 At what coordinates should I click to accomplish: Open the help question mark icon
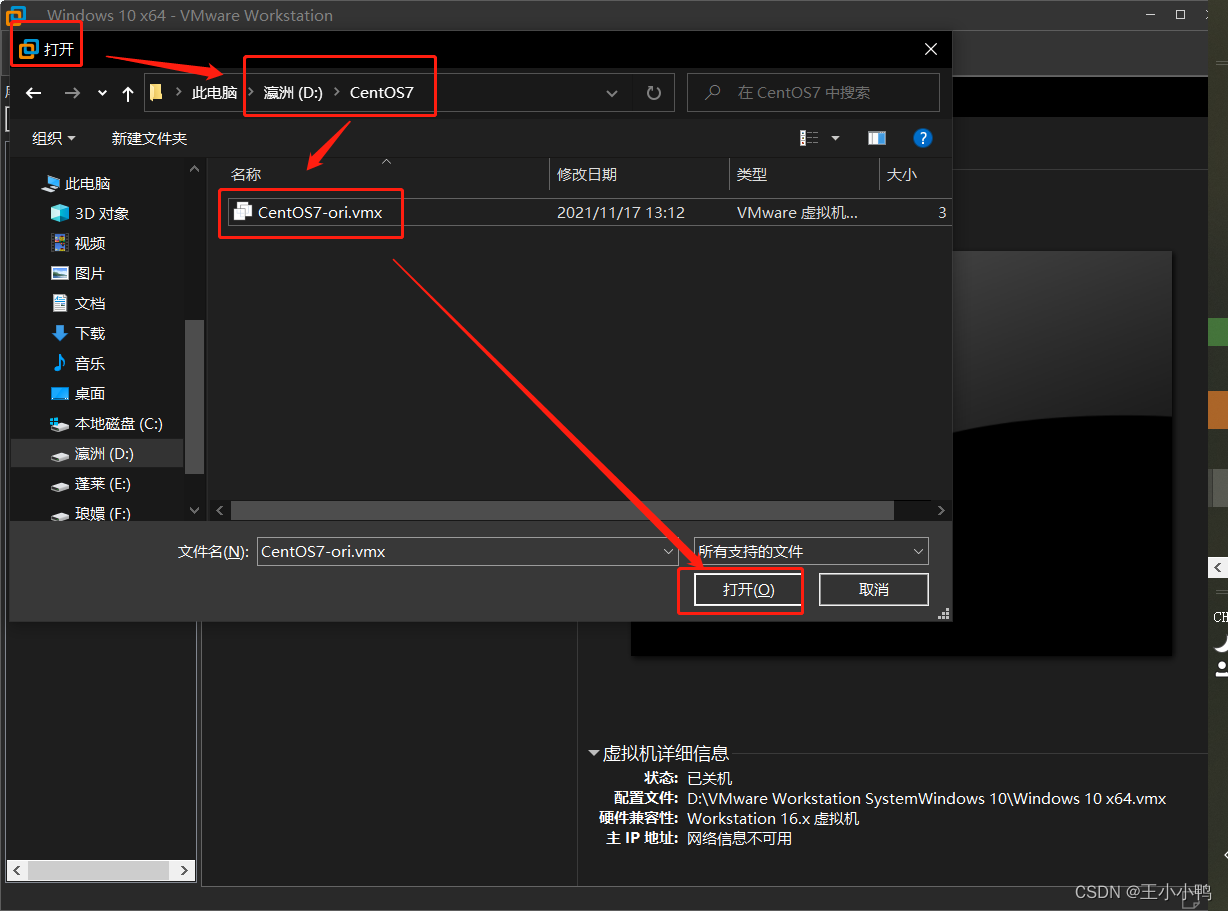923,138
